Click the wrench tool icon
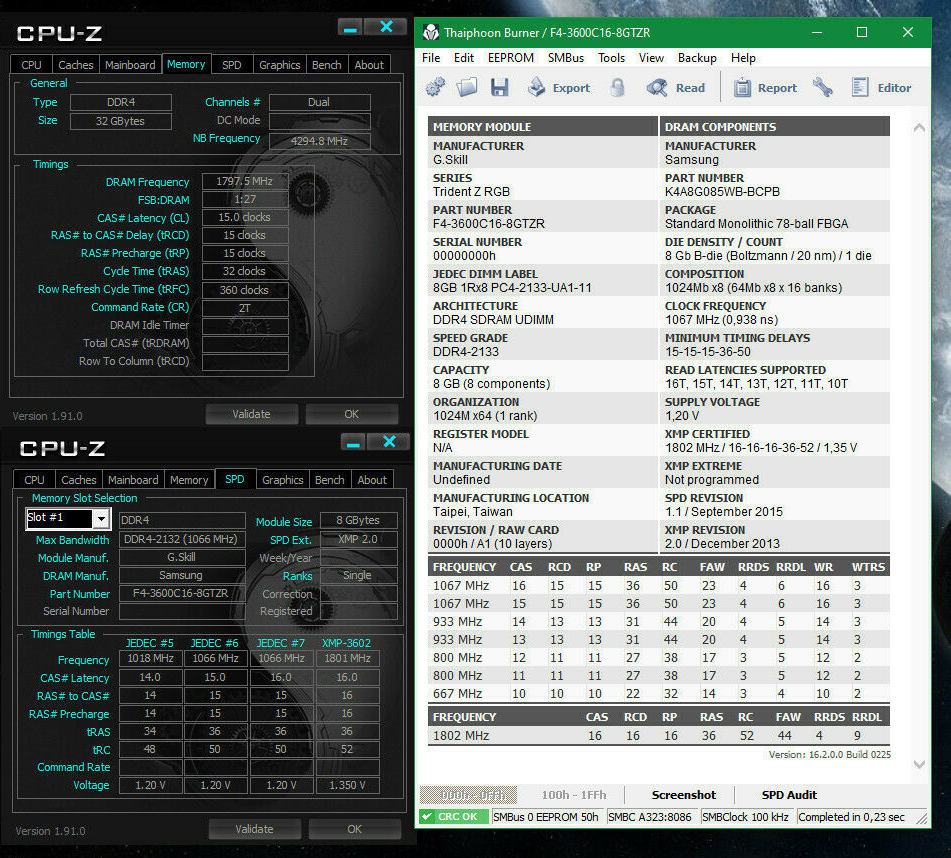Viewport: 951px width, 858px height. (x=822, y=87)
